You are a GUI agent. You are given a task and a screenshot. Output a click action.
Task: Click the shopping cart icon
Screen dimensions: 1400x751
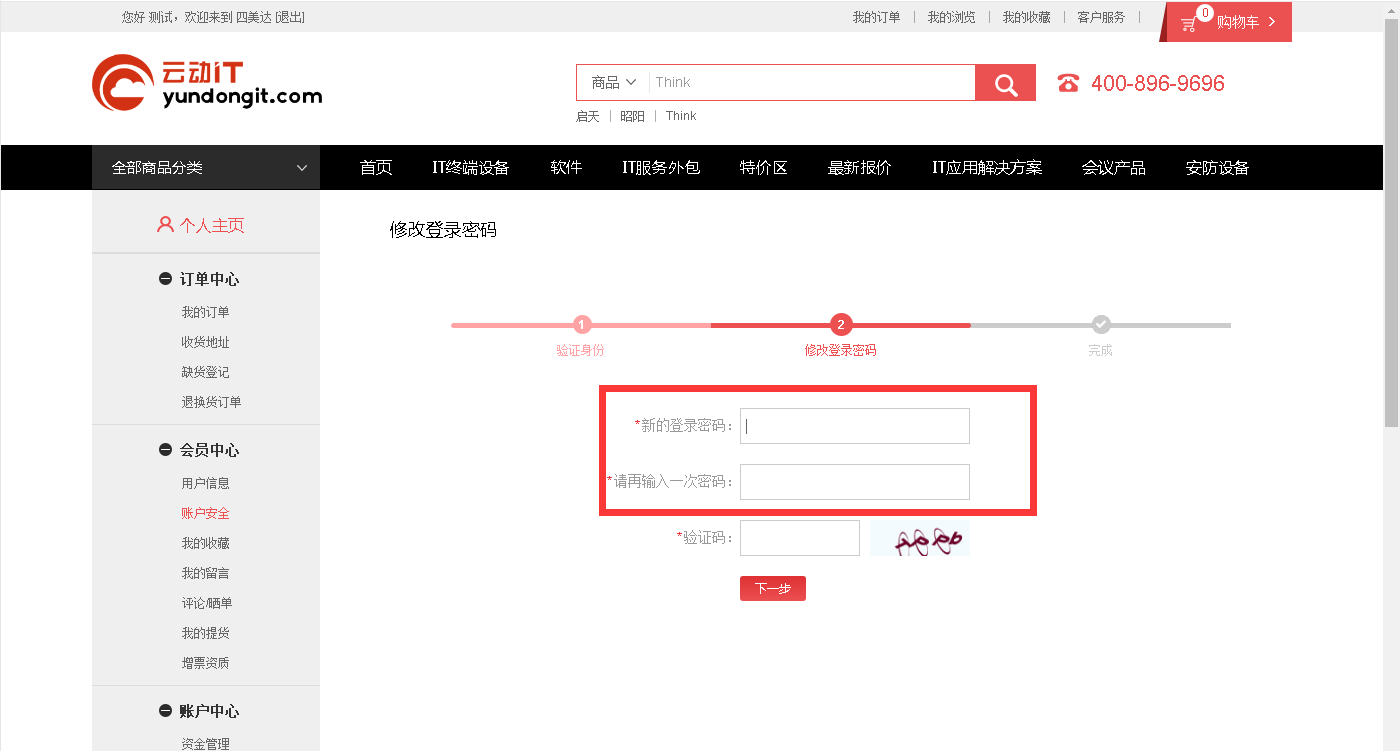click(x=1188, y=22)
